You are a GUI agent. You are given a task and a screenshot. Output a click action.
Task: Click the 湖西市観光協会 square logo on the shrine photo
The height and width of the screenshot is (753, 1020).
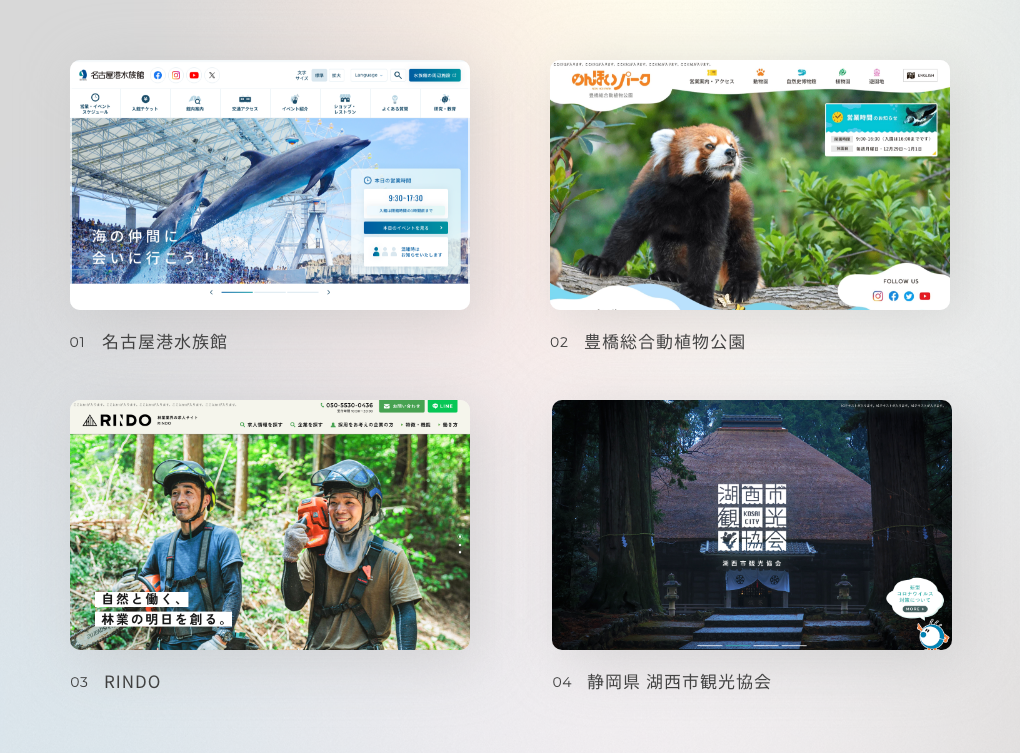(x=752, y=518)
